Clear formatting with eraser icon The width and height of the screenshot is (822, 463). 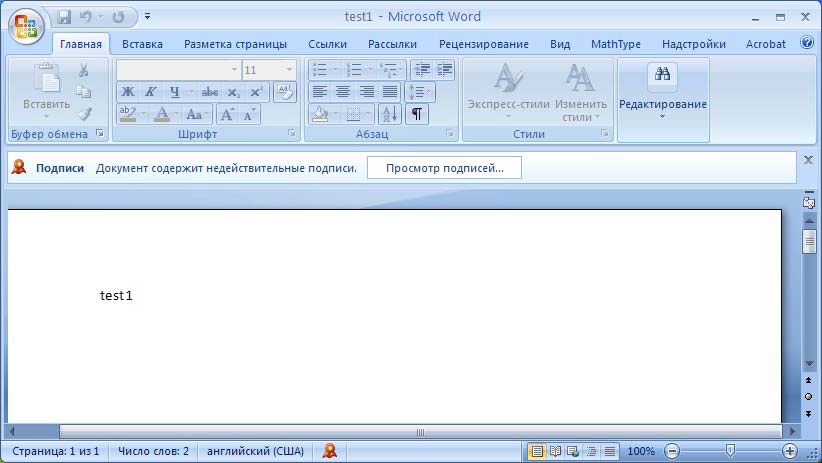(285, 92)
